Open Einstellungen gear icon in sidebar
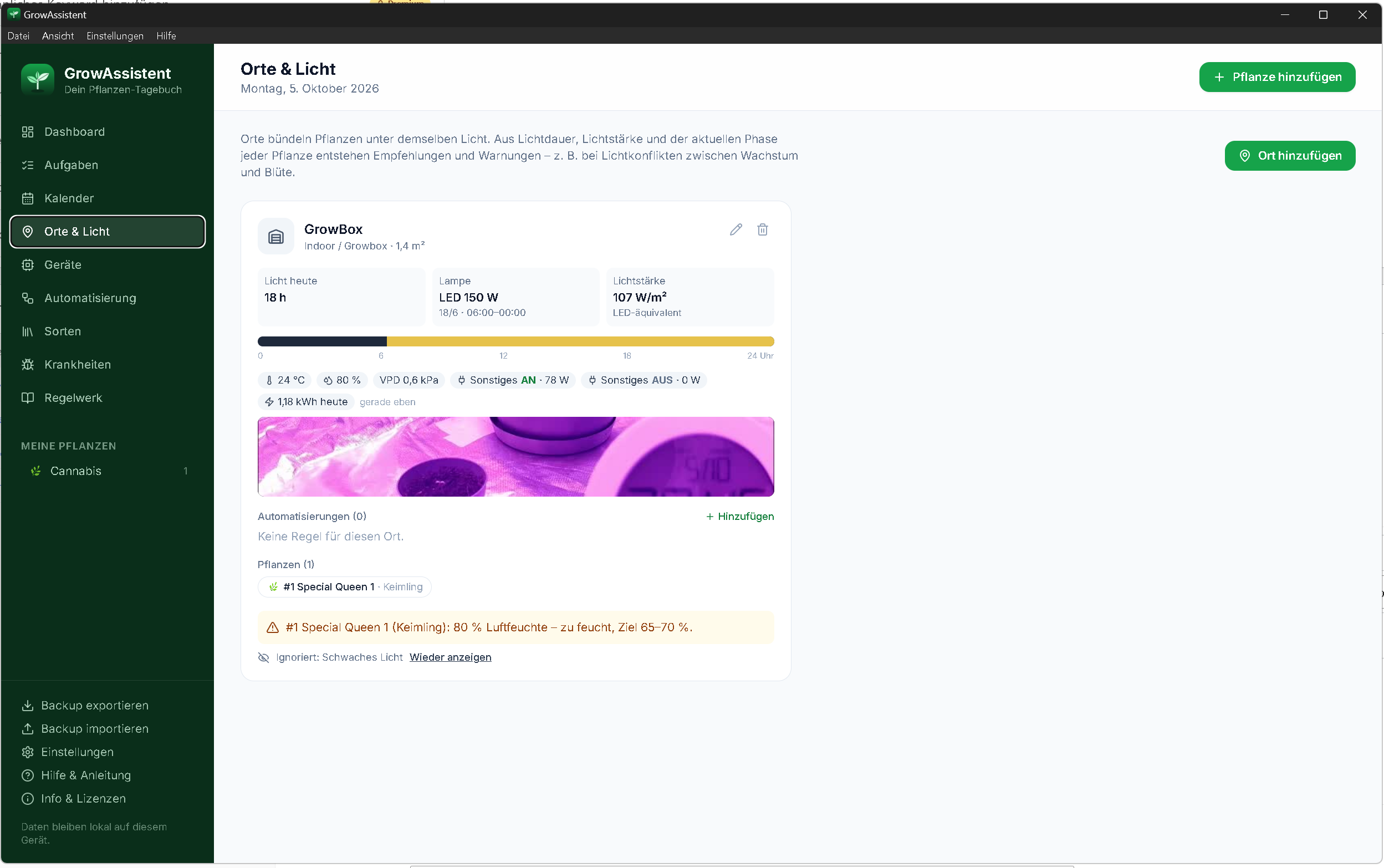 (x=28, y=753)
